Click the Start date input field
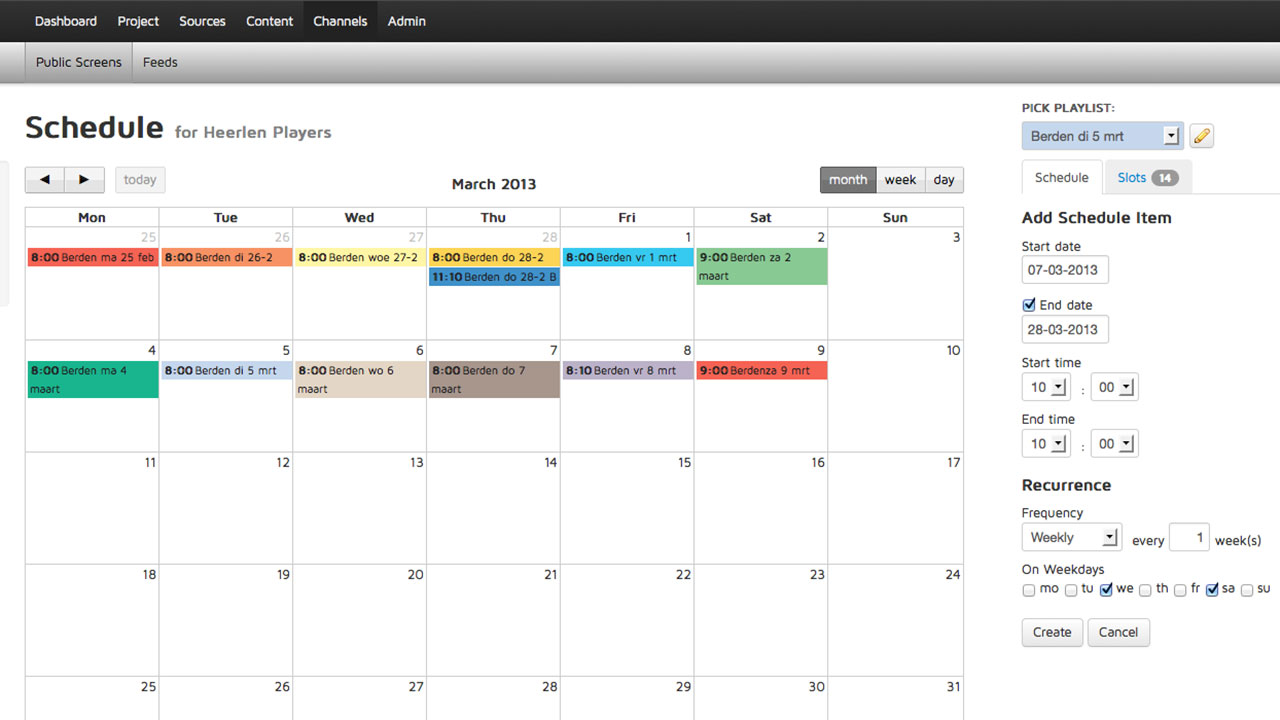The width and height of the screenshot is (1280, 720). (1065, 270)
